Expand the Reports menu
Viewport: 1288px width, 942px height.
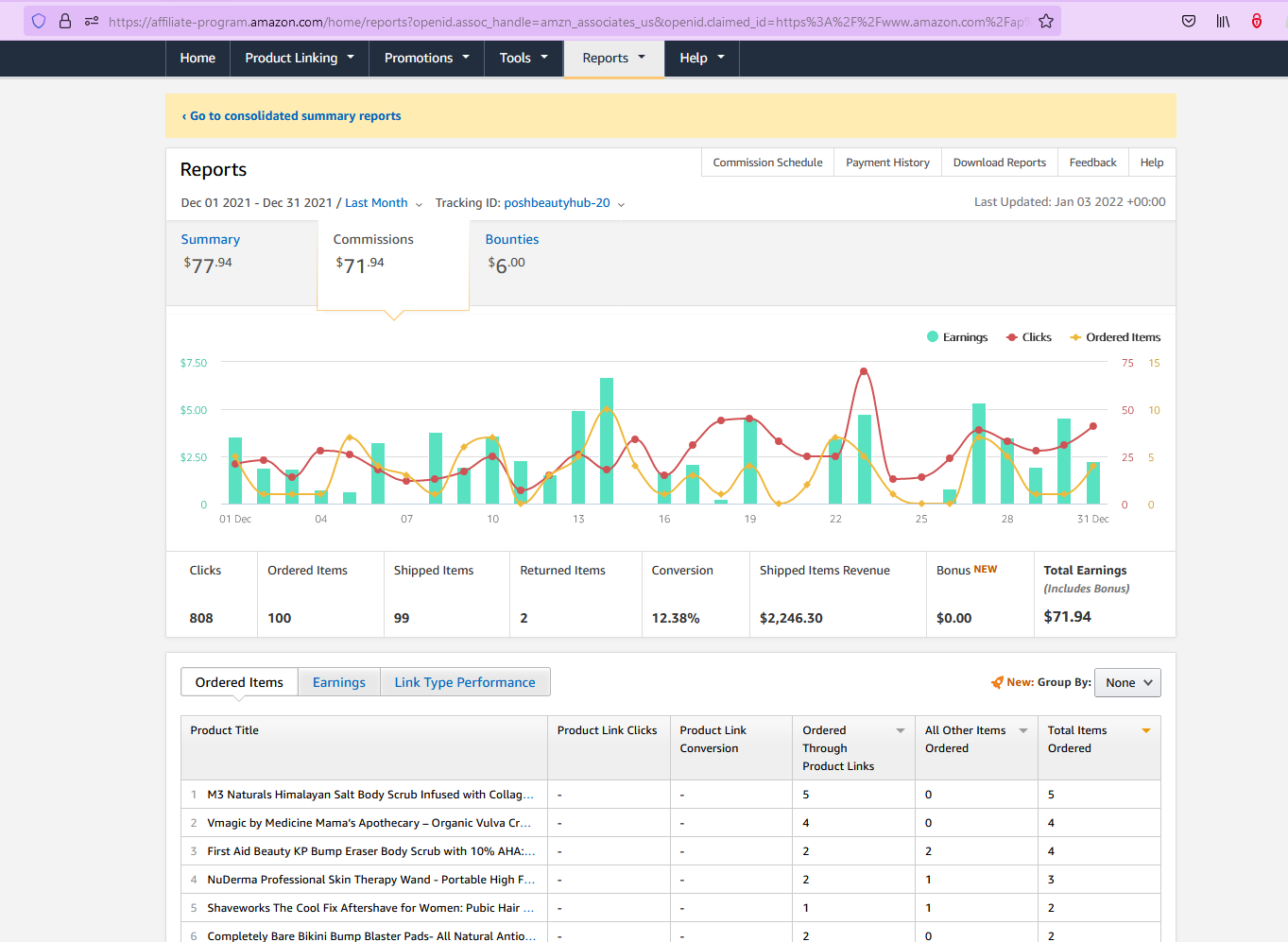click(614, 58)
